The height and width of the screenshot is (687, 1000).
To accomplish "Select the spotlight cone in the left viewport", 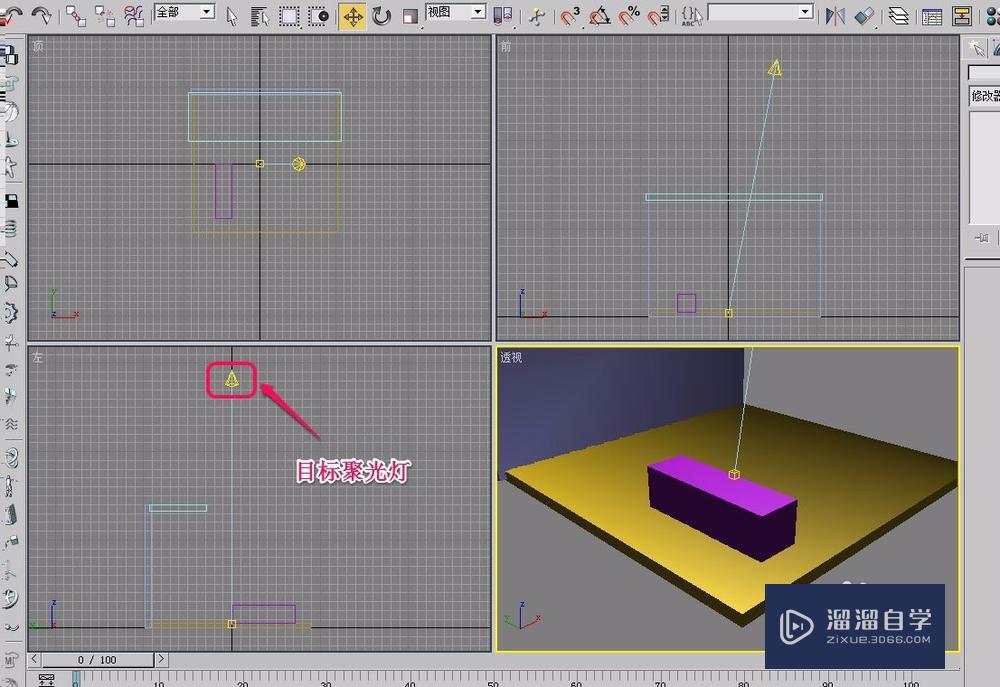I will pos(232,380).
